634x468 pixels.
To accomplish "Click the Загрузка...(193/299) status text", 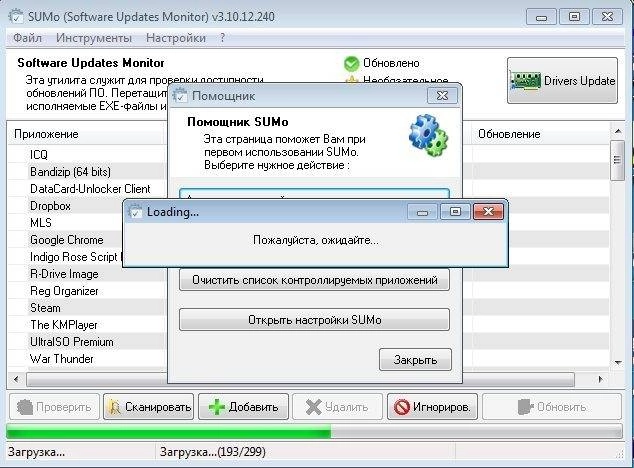I will coord(213,452).
